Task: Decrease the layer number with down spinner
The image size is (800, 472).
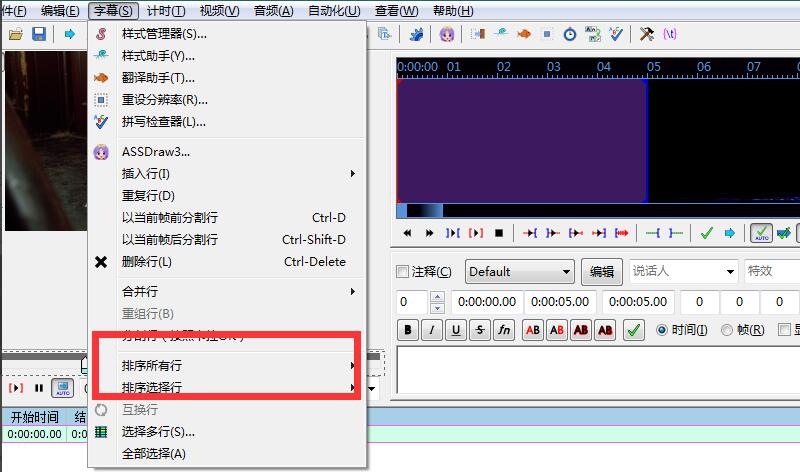Action: 437,308
